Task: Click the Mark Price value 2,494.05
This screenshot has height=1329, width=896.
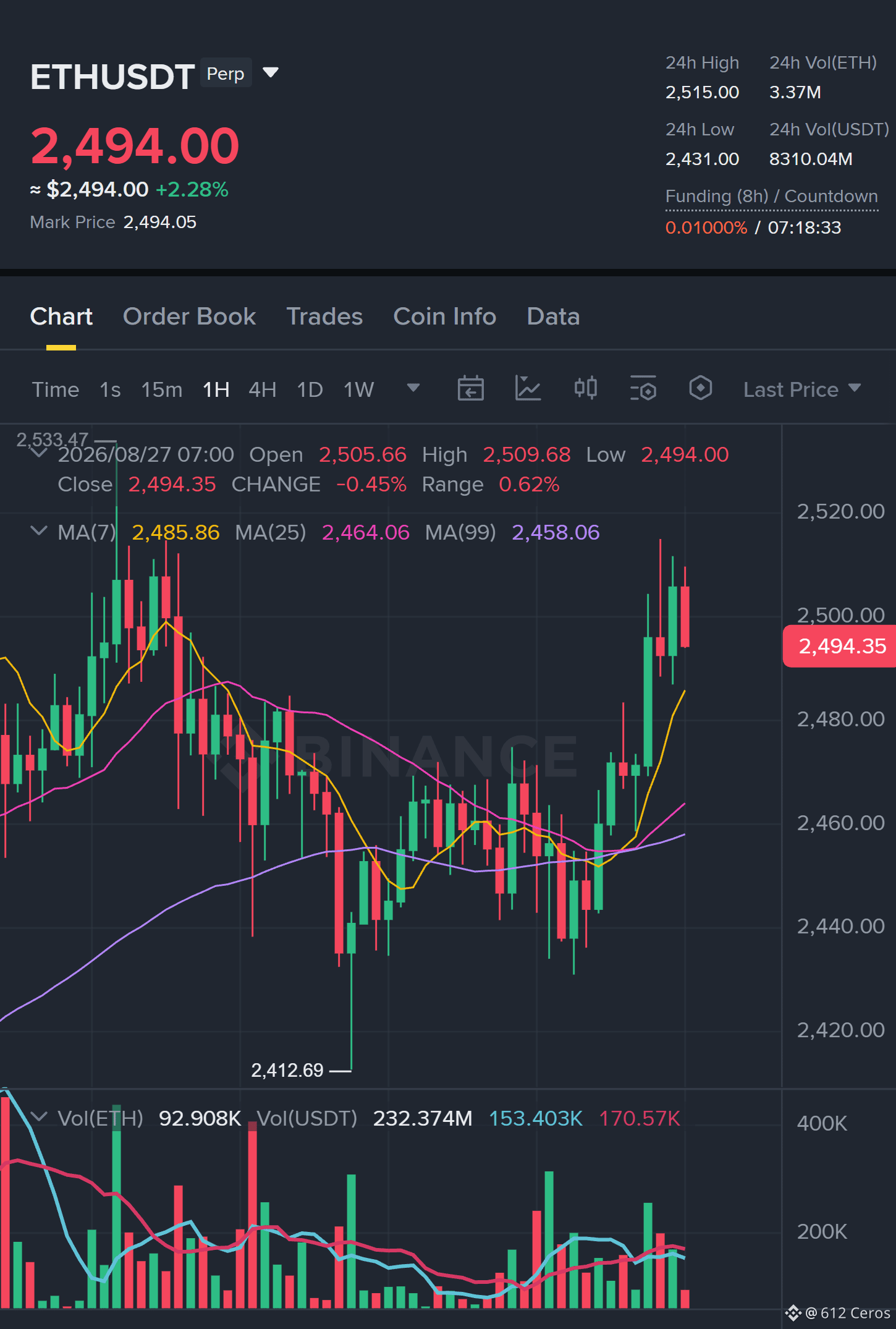Action: pos(160,223)
